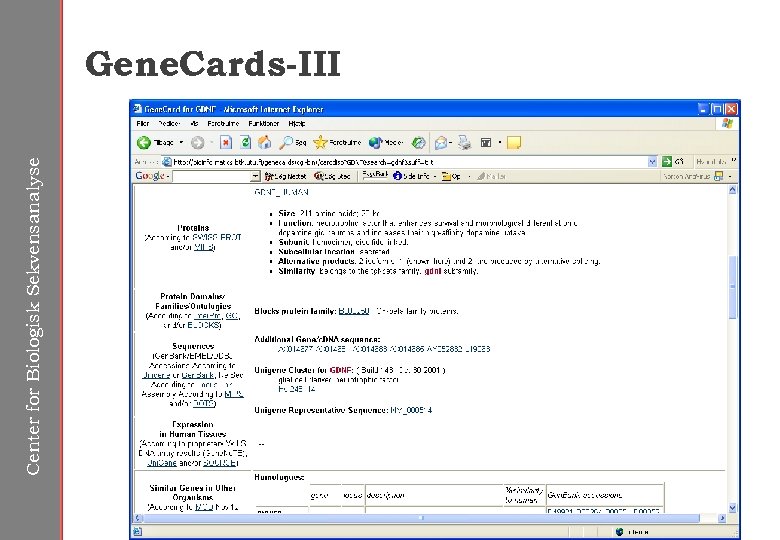
Task: Print the page using printer icon
Action: click(x=465, y=143)
